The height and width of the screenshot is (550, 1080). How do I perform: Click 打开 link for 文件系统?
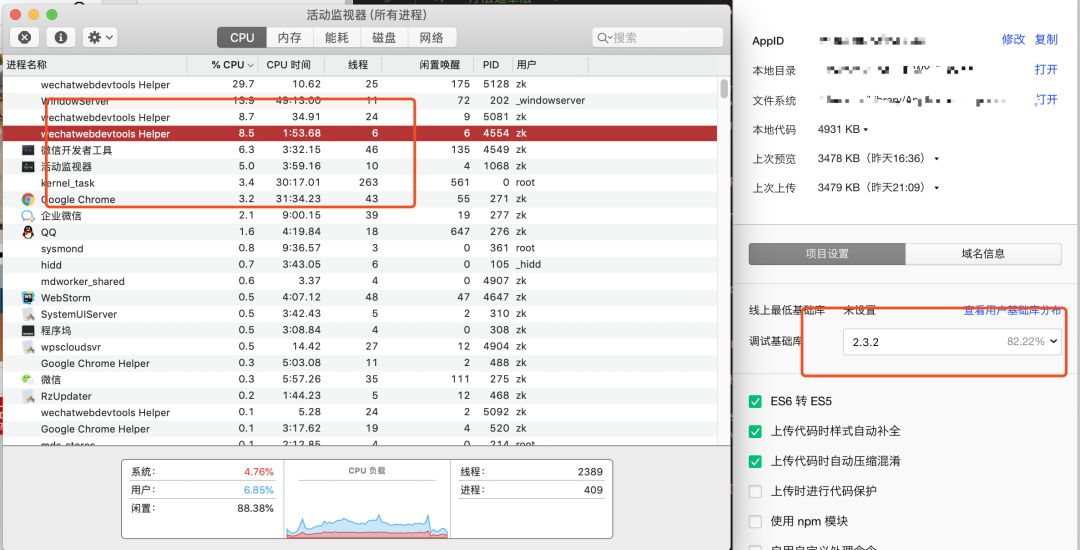point(1046,100)
